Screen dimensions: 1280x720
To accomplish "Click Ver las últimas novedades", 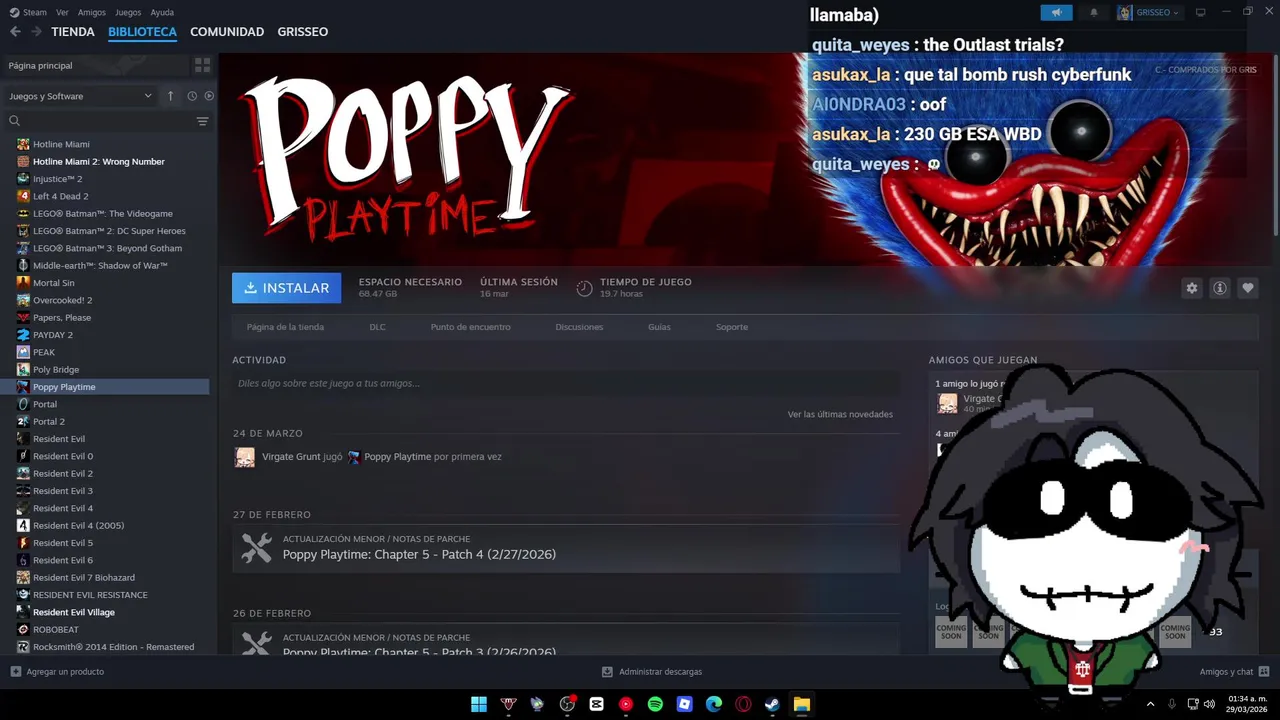I will coord(840,414).
